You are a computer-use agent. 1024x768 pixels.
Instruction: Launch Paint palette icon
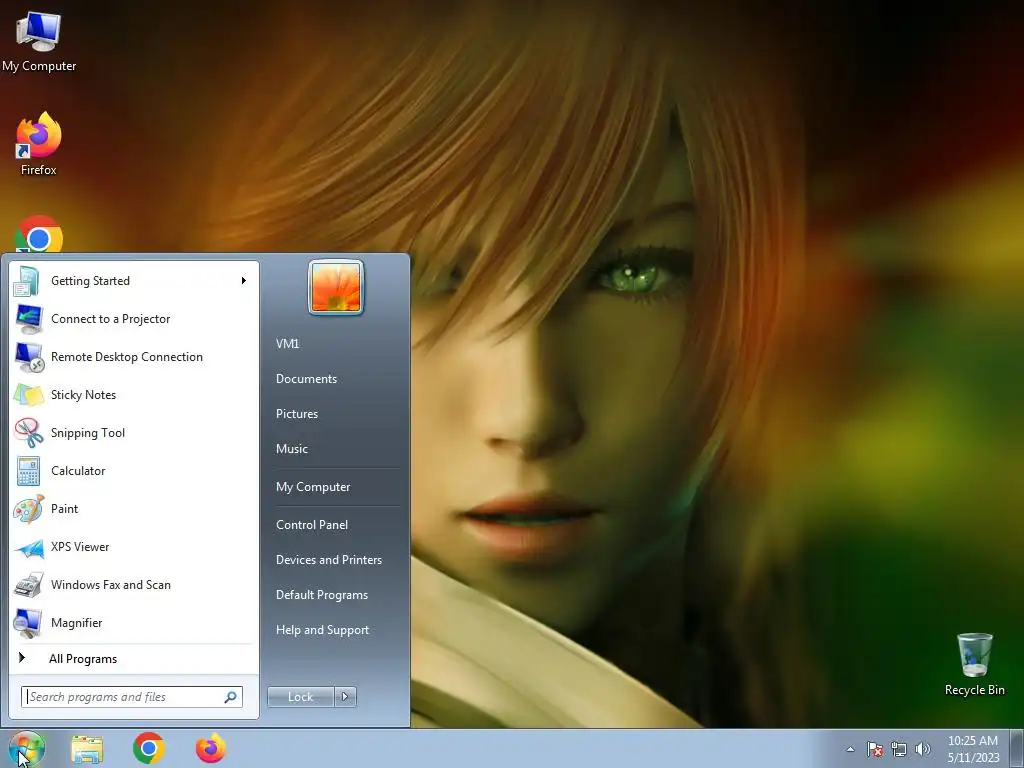(27, 509)
